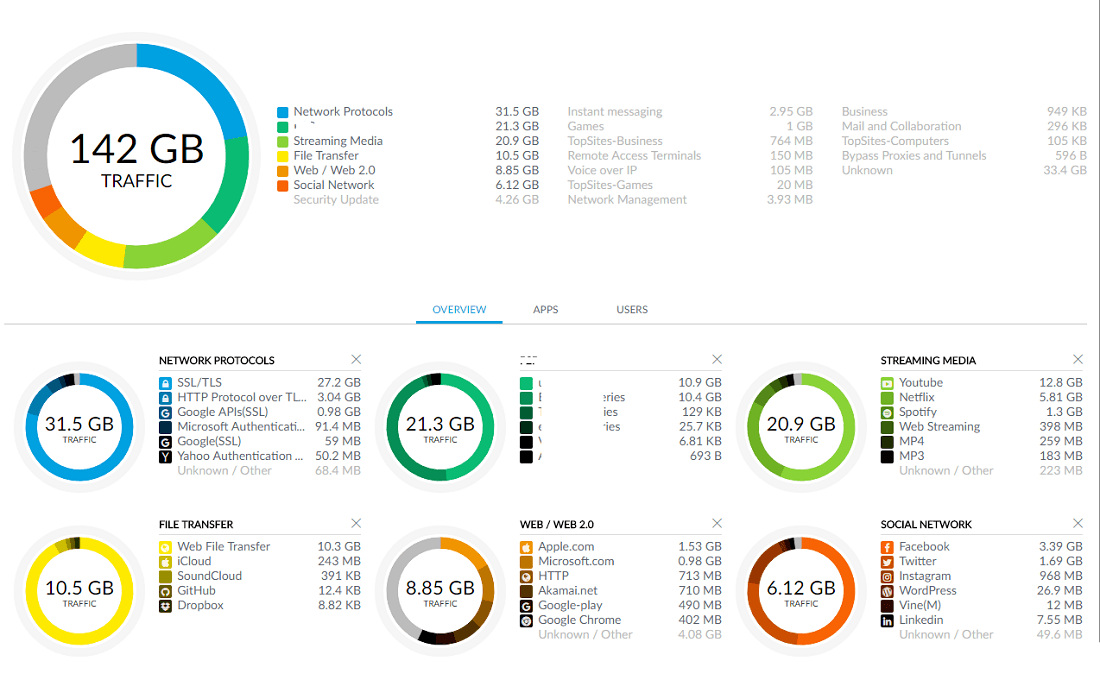Click the MP3 icon
The width and height of the screenshot is (1100, 680).
pyautogui.click(x=887, y=457)
